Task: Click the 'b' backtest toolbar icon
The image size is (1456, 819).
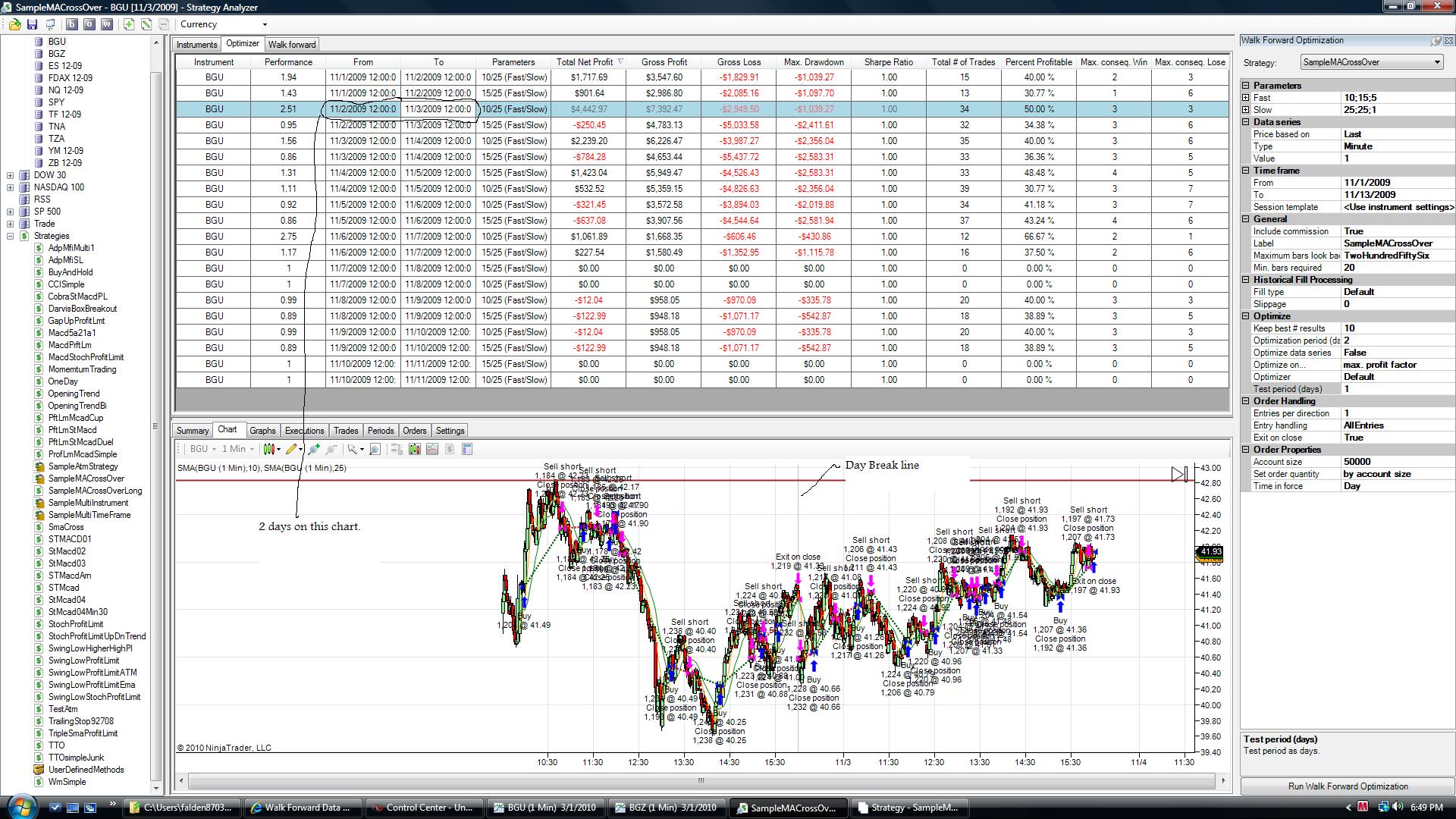Action: coord(72,24)
